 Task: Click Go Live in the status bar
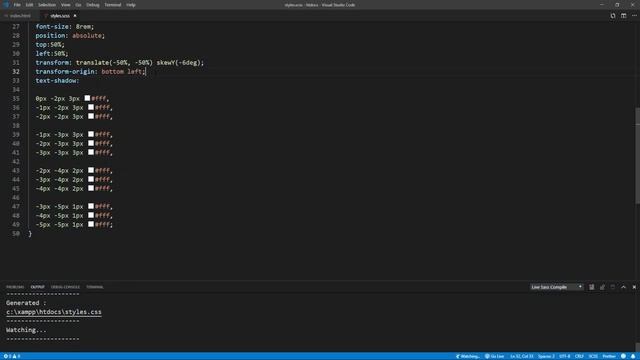point(494,356)
